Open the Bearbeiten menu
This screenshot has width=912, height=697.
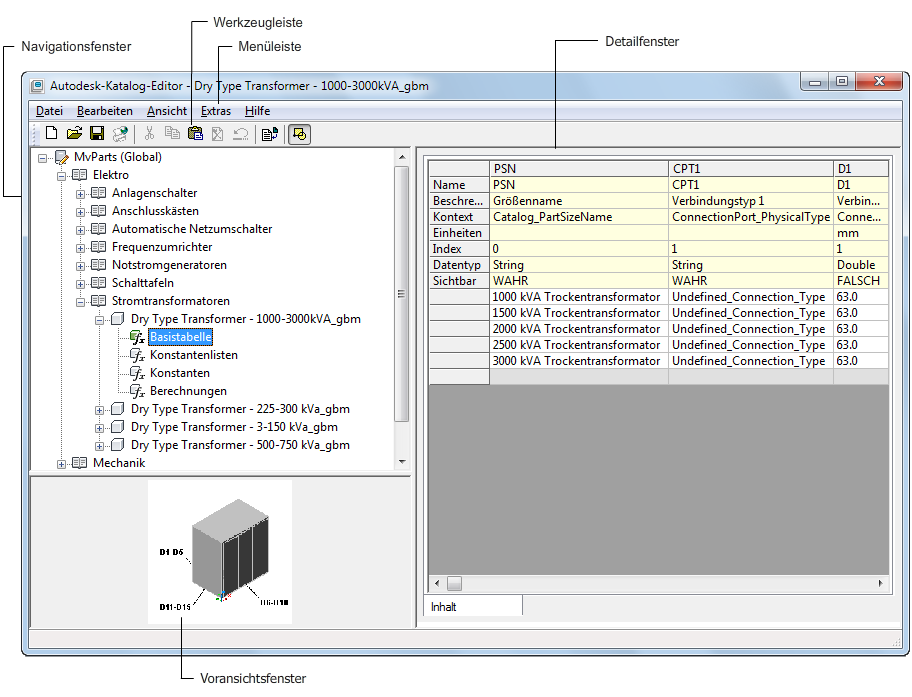pos(105,111)
